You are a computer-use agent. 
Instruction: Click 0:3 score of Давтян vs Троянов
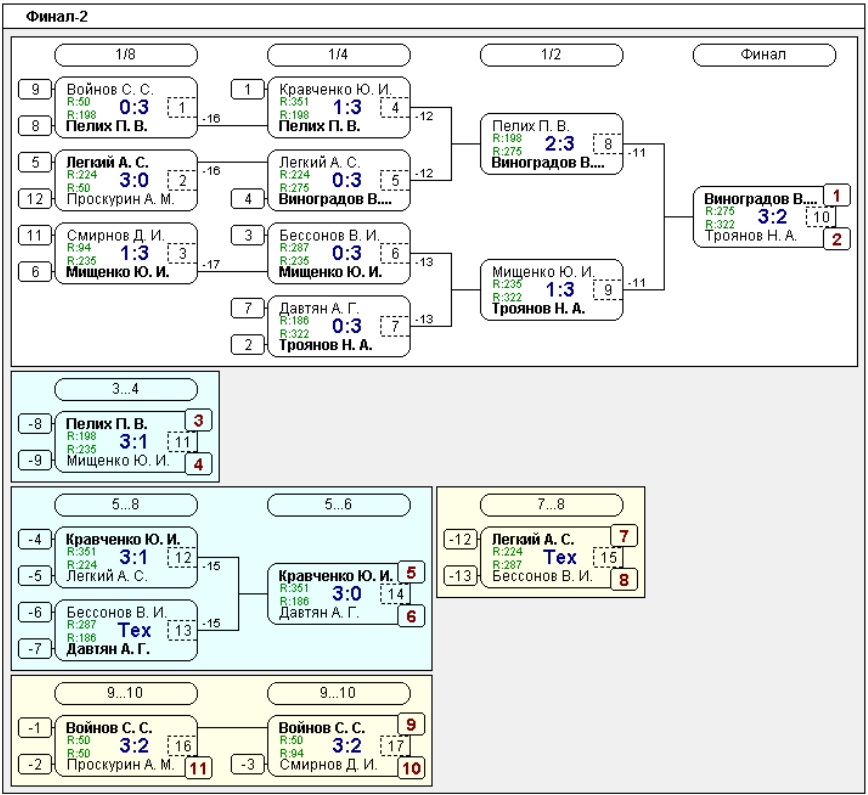point(347,327)
